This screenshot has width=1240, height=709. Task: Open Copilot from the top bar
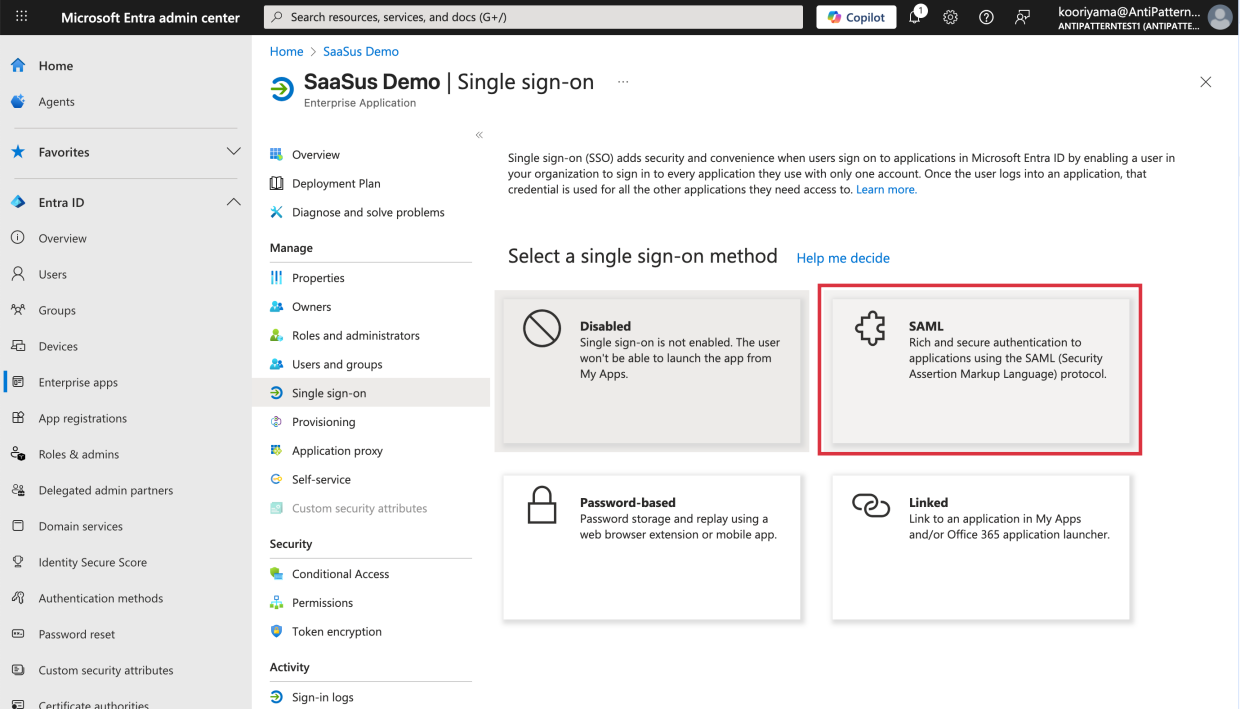pyautogui.click(x=857, y=17)
